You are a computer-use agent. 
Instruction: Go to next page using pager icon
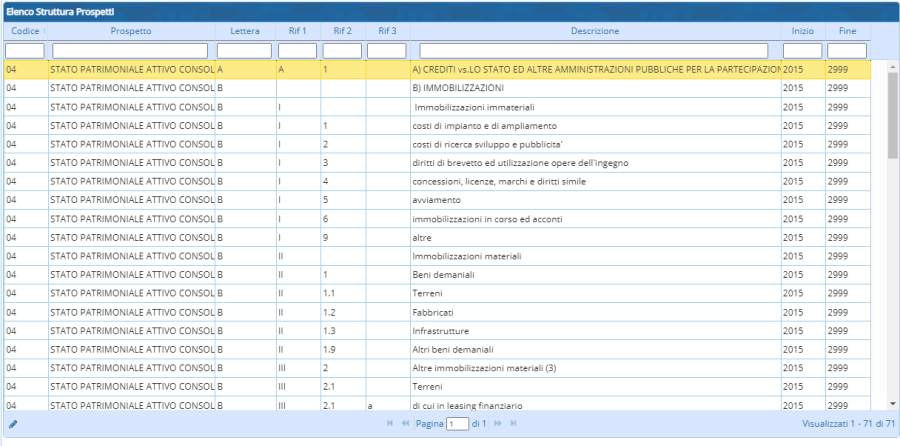[x=498, y=424]
